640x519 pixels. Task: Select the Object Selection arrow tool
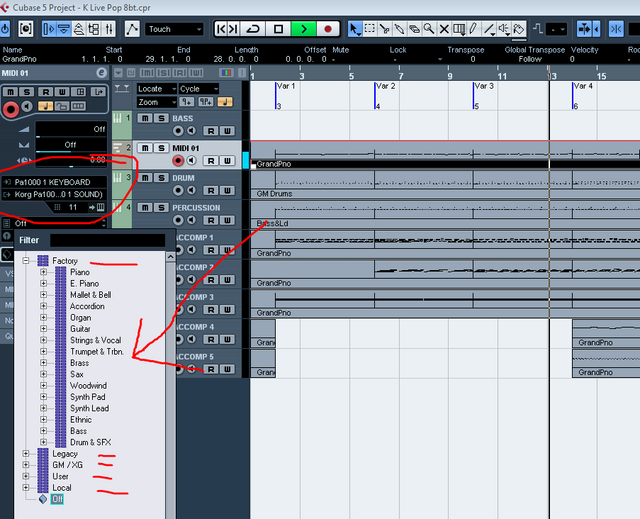coord(355,29)
